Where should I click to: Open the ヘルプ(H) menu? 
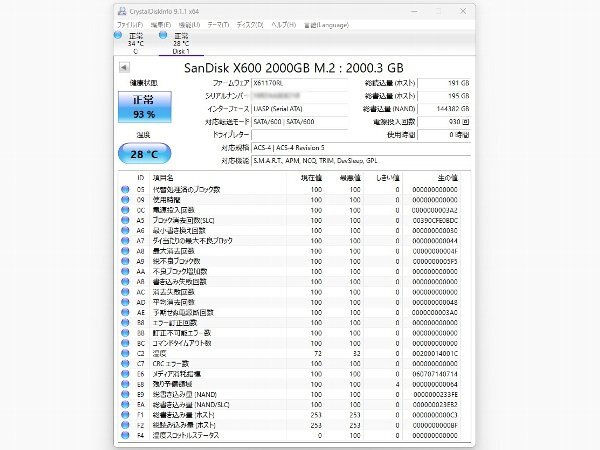coord(284,25)
